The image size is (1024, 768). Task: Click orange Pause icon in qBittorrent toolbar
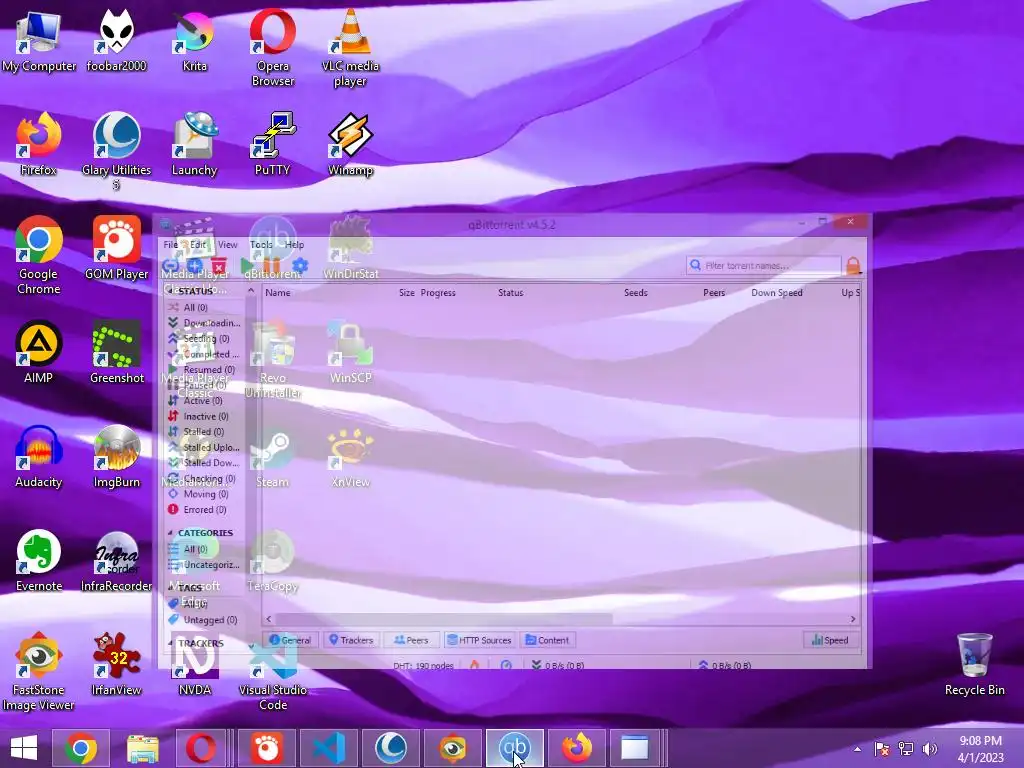click(272, 266)
